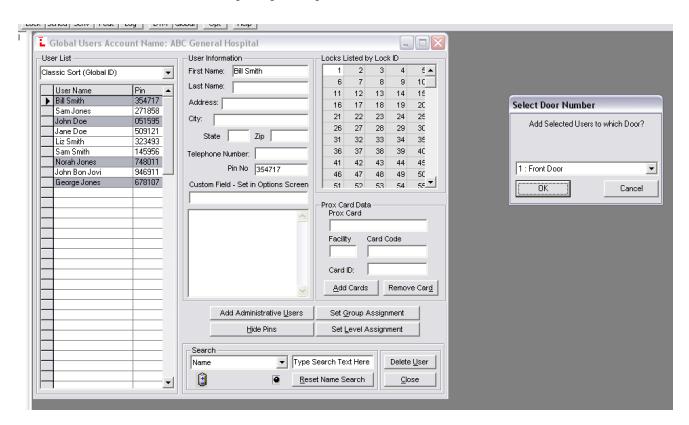Click the Close button below Delete User
Image resolution: width=689 pixels, height=425 pixels.
pyautogui.click(x=409, y=380)
